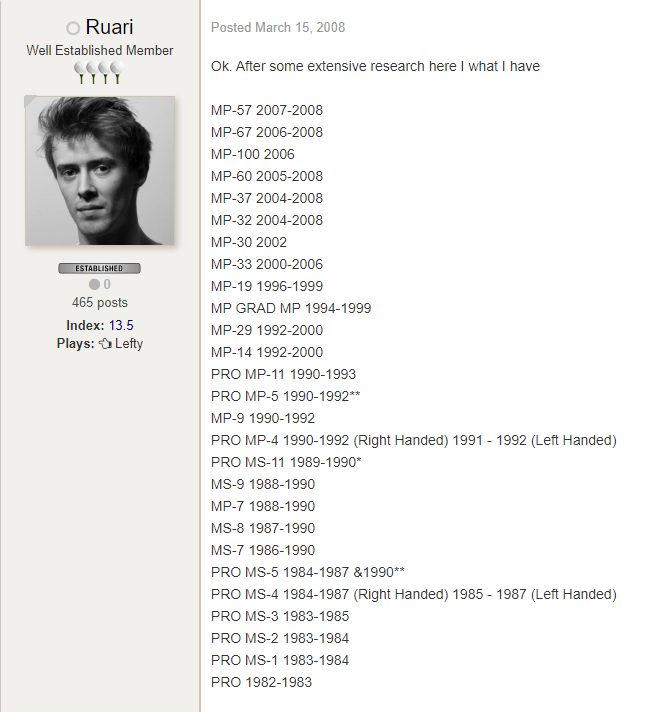
Task: Open Ruari's profile via username
Action: (109, 27)
